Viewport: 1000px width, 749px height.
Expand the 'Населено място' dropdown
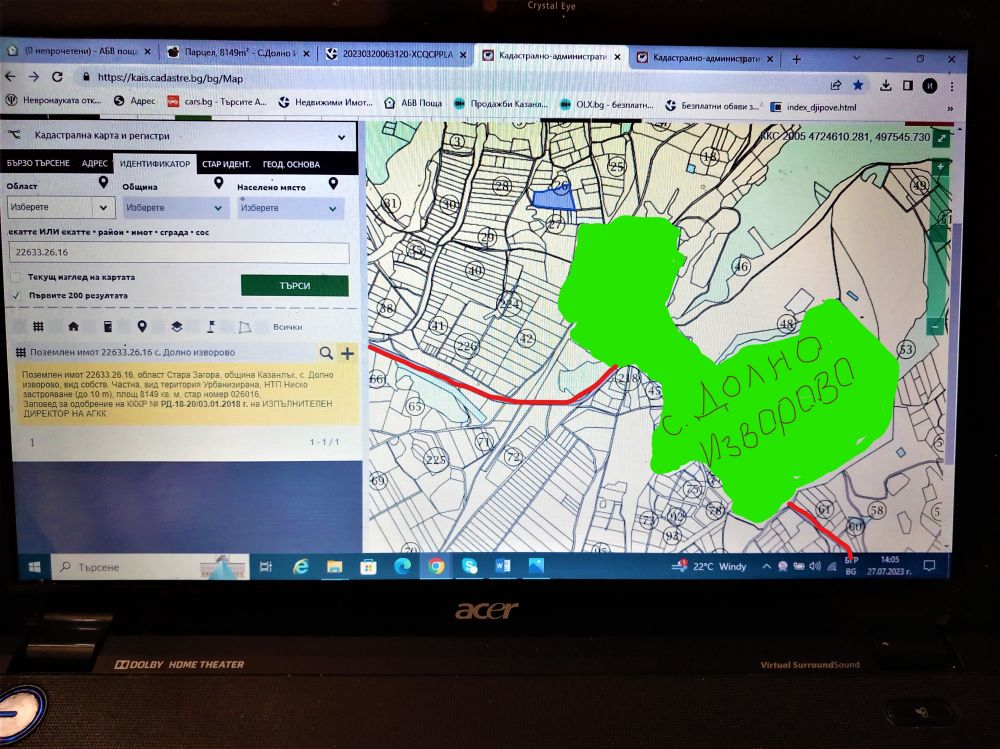click(290, 208)
